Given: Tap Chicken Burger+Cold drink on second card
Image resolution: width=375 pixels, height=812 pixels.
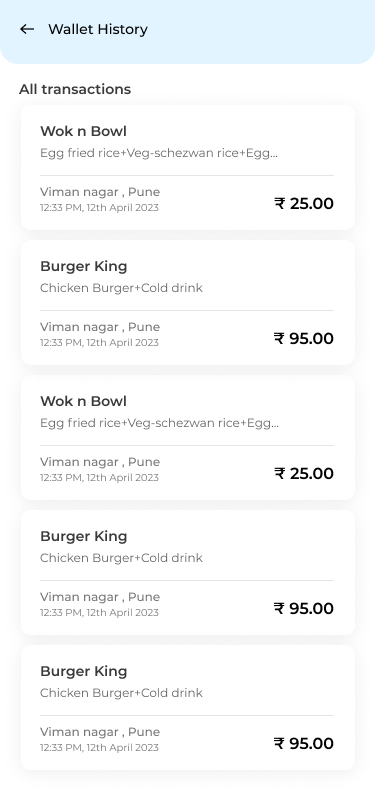Looking at the screenshot, I should click(121, 288).
